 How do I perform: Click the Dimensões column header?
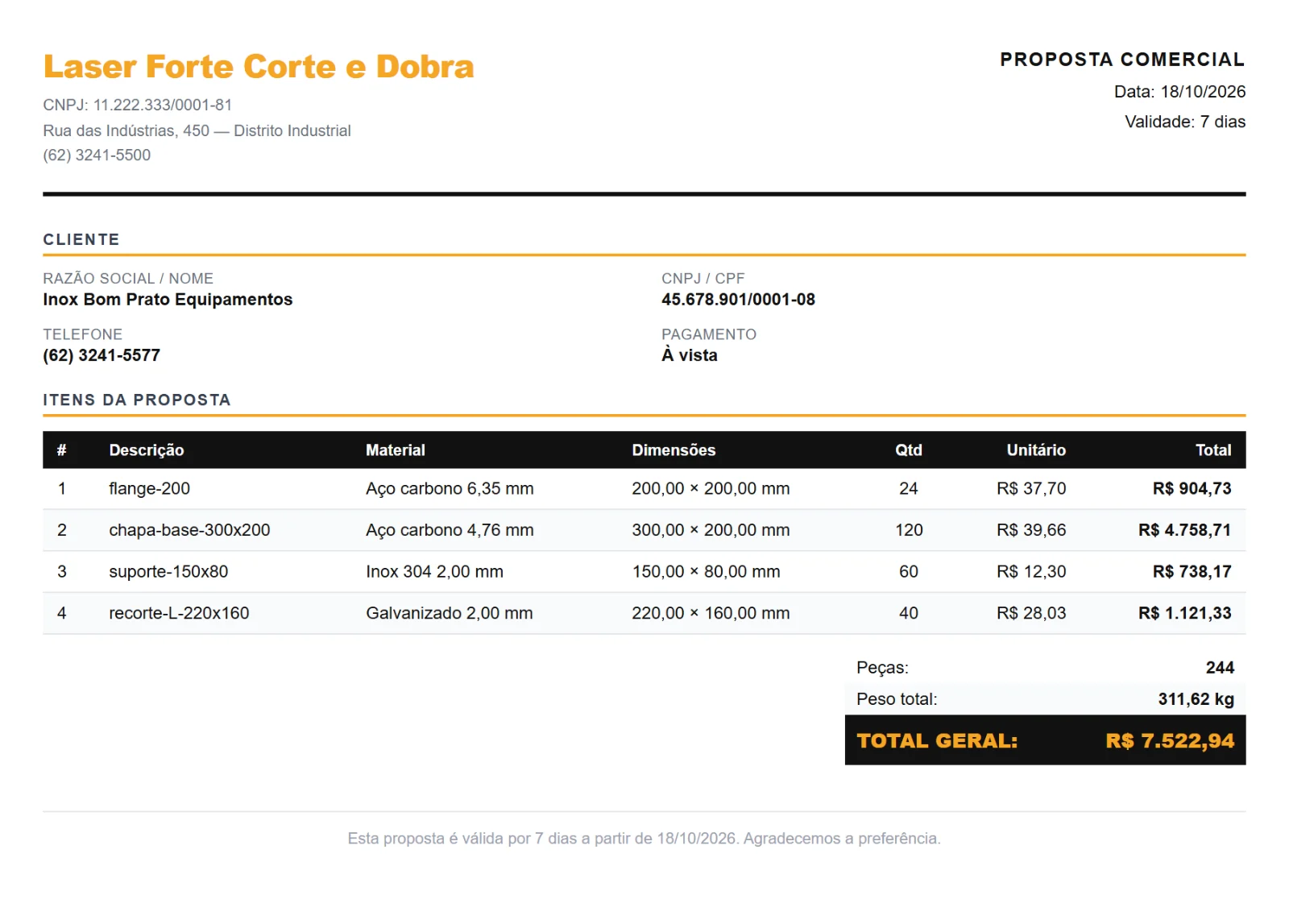click(674, 450)
